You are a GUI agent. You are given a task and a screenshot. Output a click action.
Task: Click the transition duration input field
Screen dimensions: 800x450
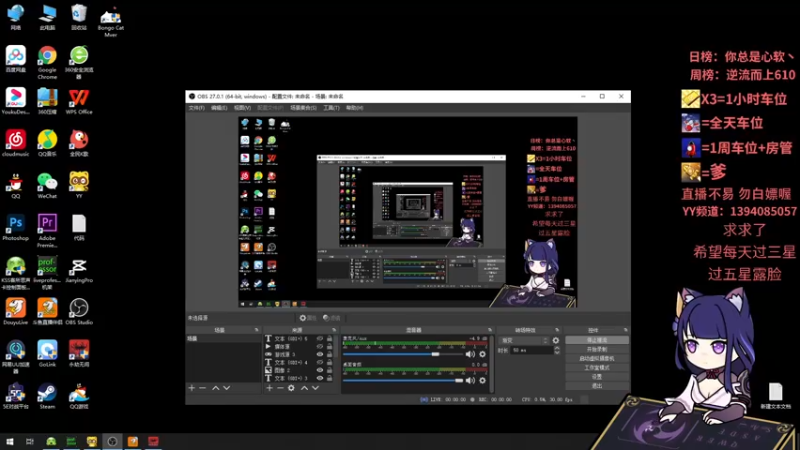click(x=532, y=351)
